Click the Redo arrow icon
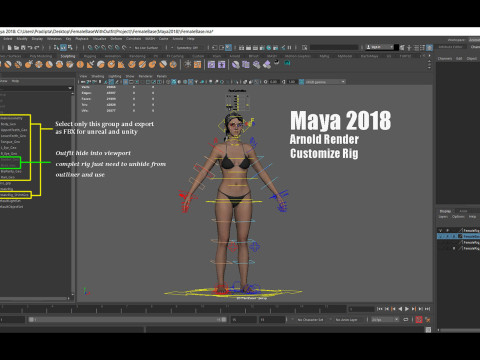Screen dimensions: 480x360 pos(37,48)
